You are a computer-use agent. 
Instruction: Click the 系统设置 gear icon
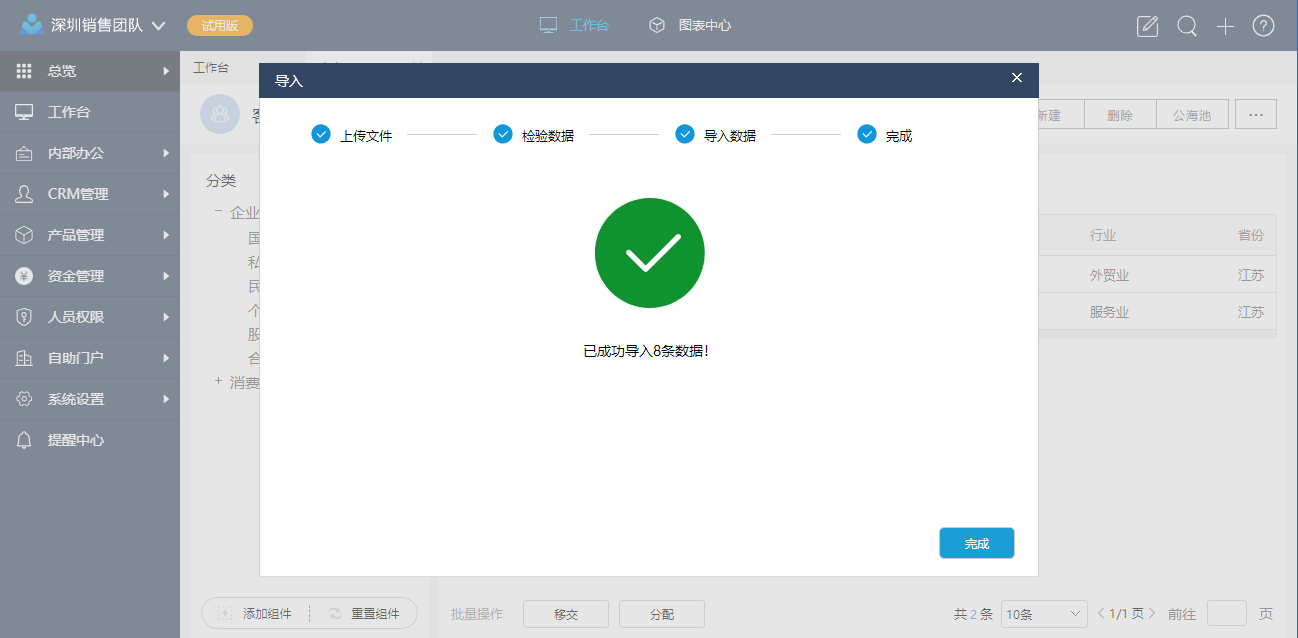click(x=24, y=399)
